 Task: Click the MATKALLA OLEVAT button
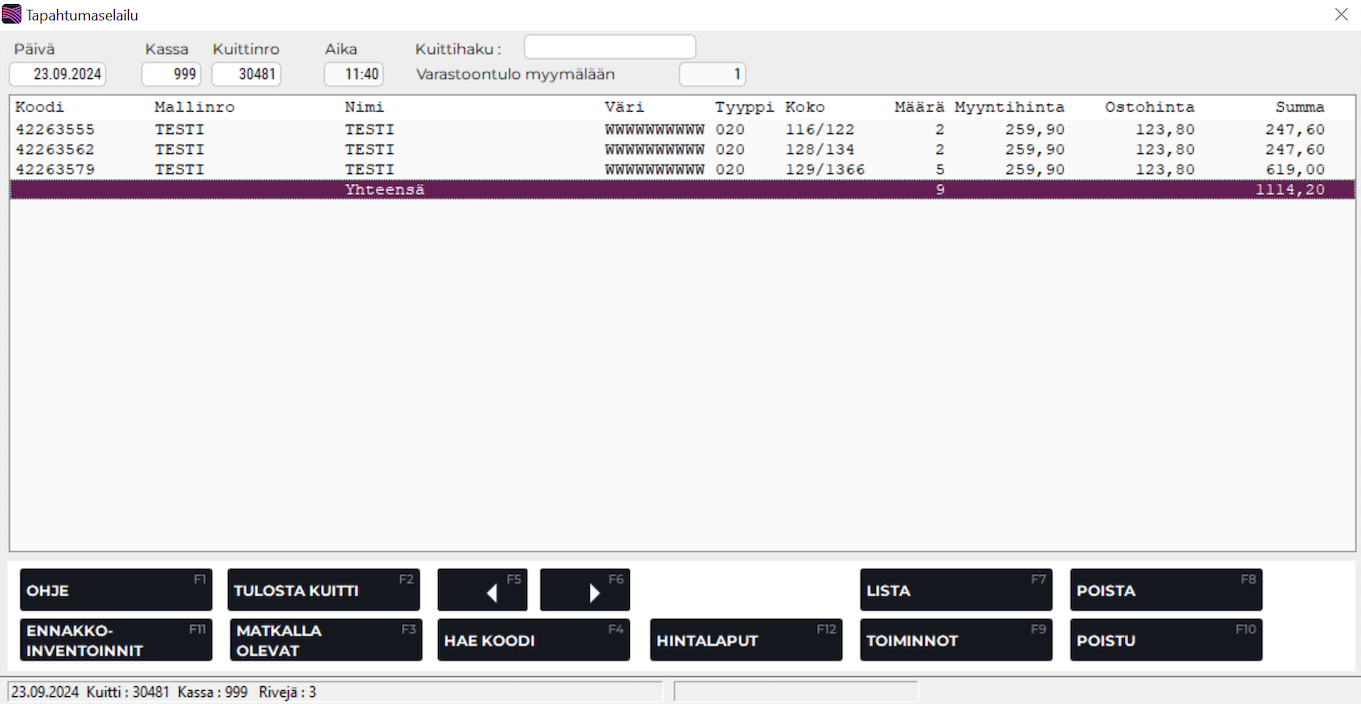326,640
